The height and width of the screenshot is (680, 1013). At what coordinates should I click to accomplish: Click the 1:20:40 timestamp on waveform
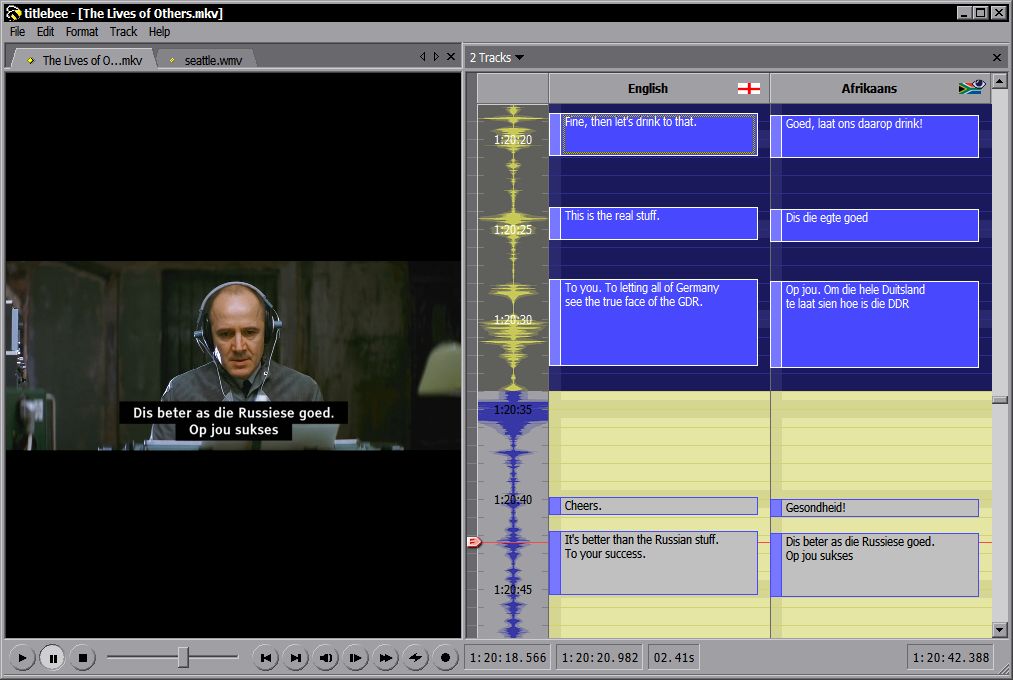pyautogui.click(x=513, y=499)
